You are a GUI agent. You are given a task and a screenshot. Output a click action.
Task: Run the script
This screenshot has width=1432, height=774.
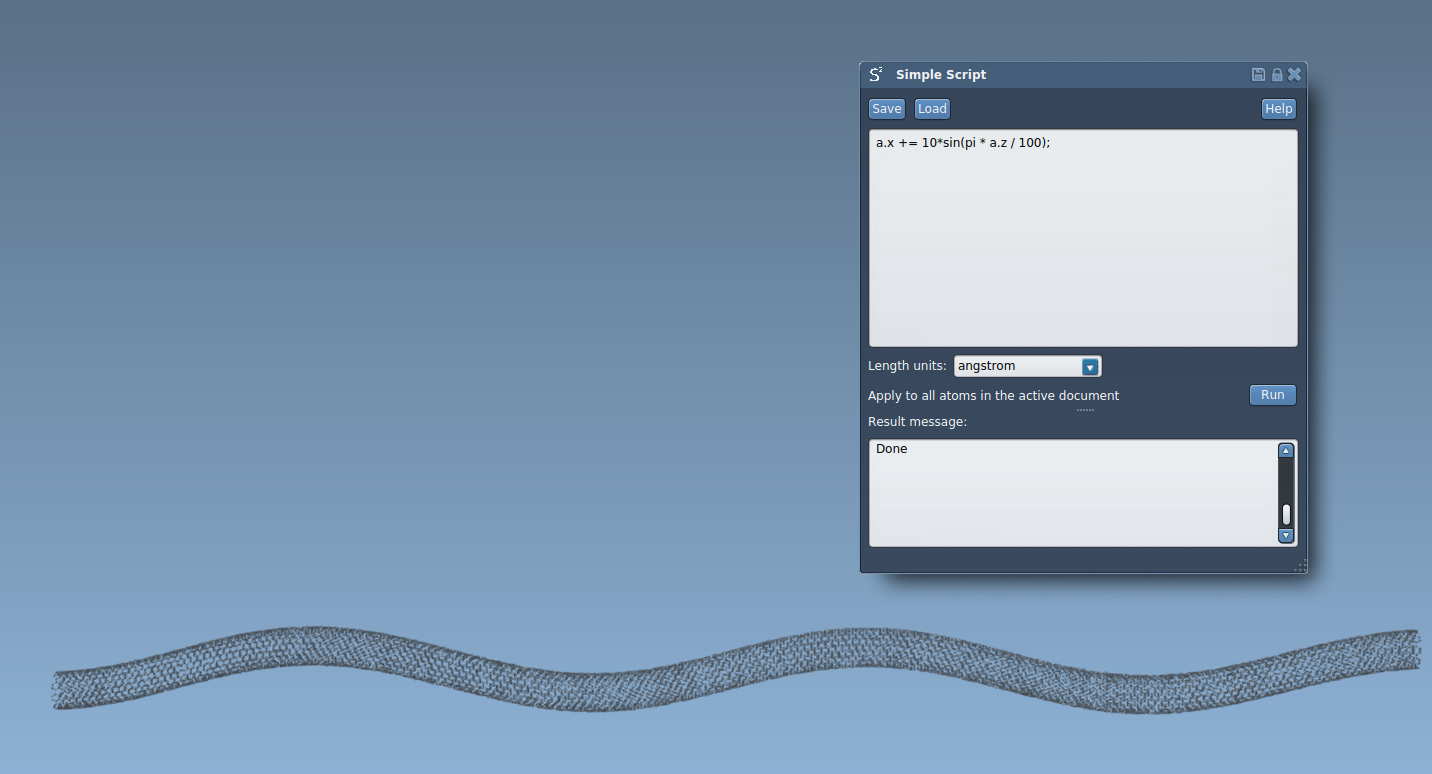tap(1272, 395)
